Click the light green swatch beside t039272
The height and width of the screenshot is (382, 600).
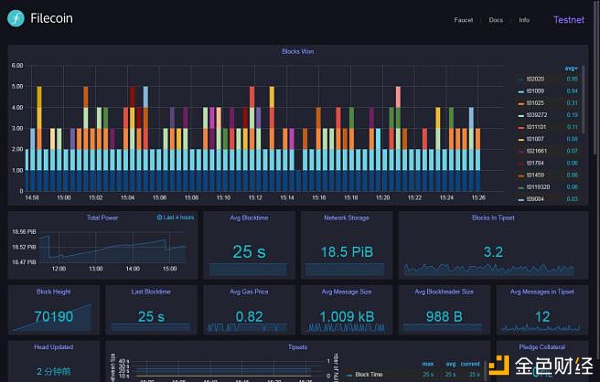(521, 116)
